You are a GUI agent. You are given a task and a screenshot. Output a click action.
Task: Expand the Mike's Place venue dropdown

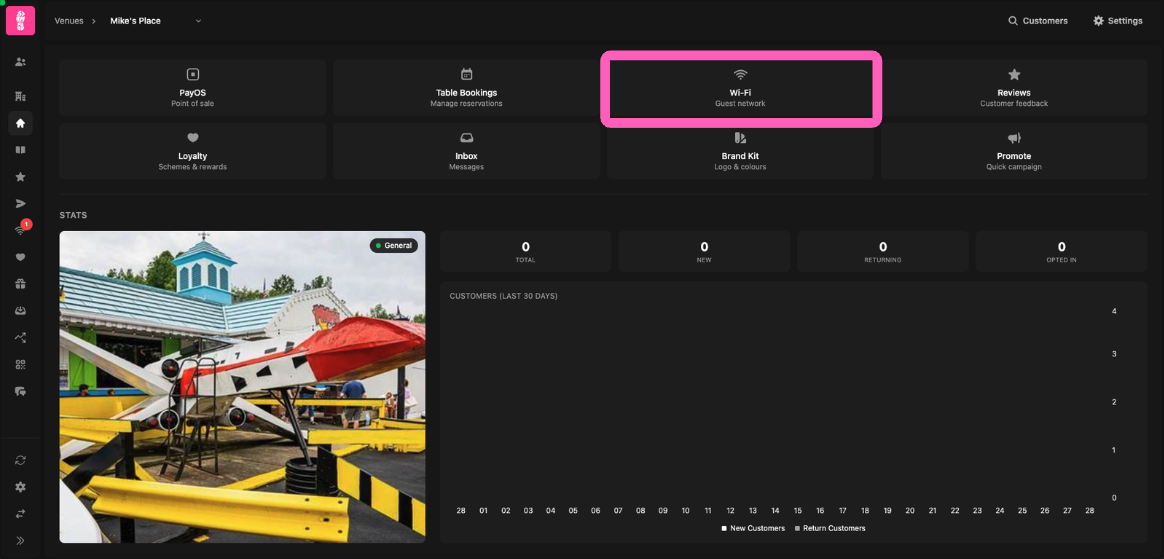click(x=198, y=21)
